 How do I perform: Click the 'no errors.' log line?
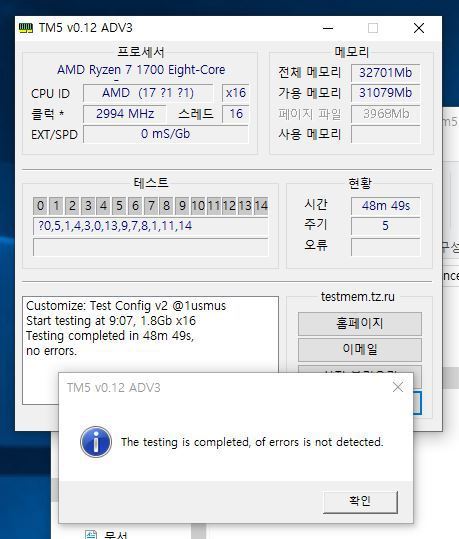tap(52, 351)
